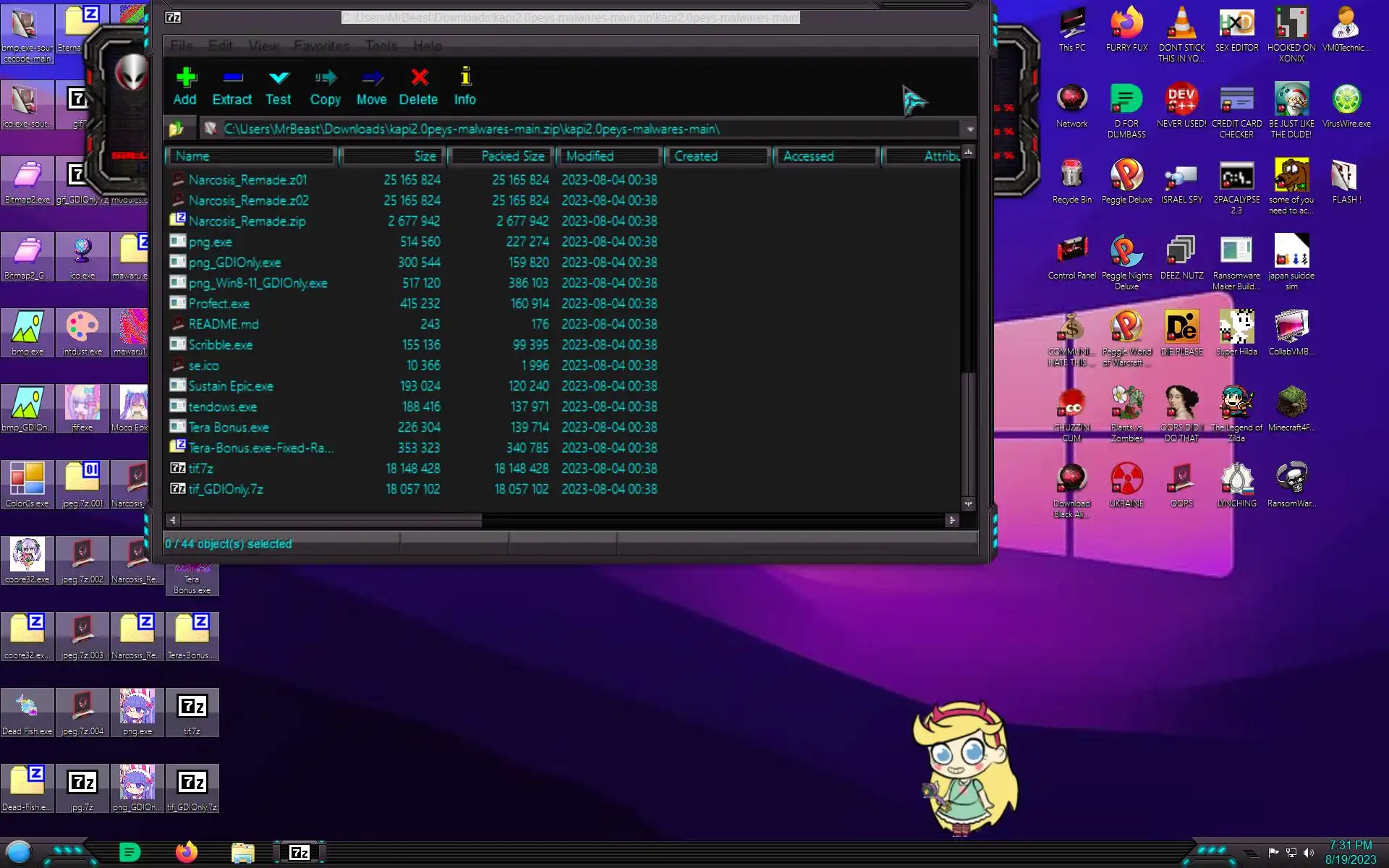This screenshot has width=1389, height=868.
Task: Click the Copy toolbar icon
Action: 326,86
